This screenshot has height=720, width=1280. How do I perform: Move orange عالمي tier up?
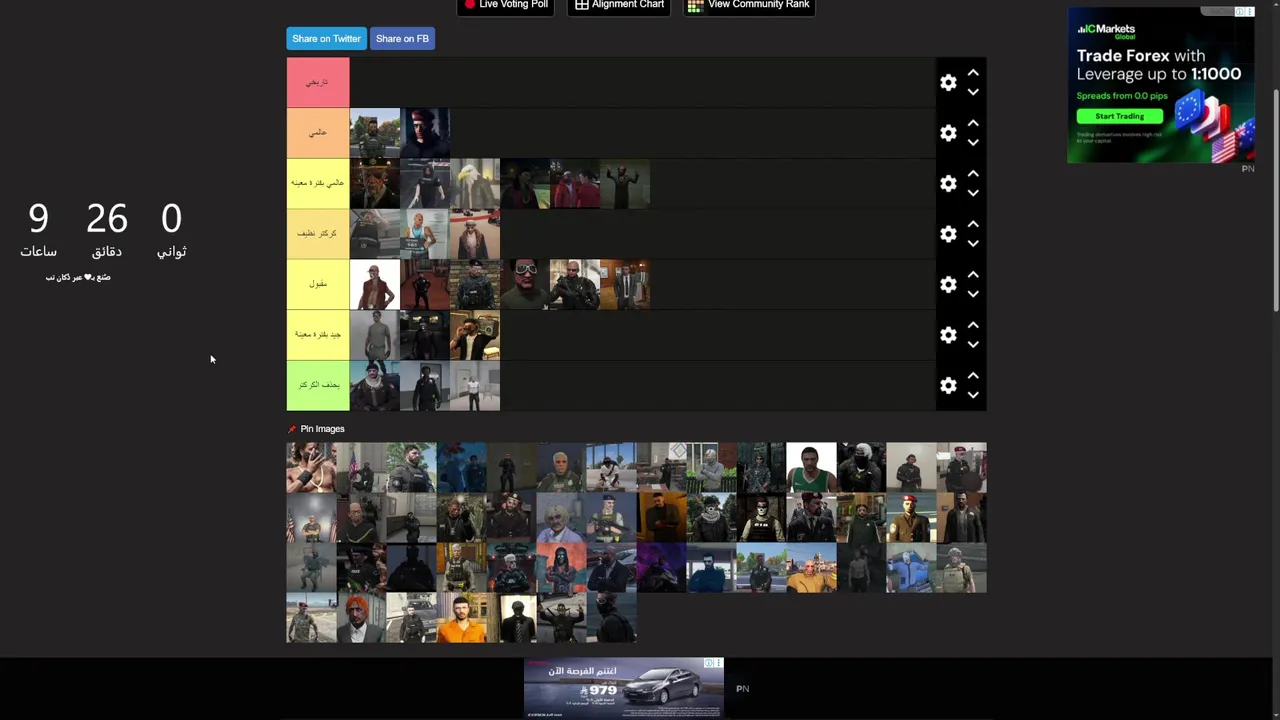pos(973,123)
